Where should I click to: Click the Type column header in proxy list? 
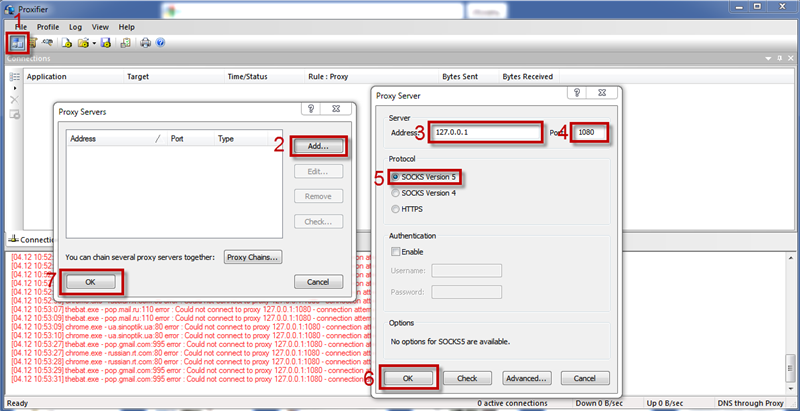tap(240, 138)
